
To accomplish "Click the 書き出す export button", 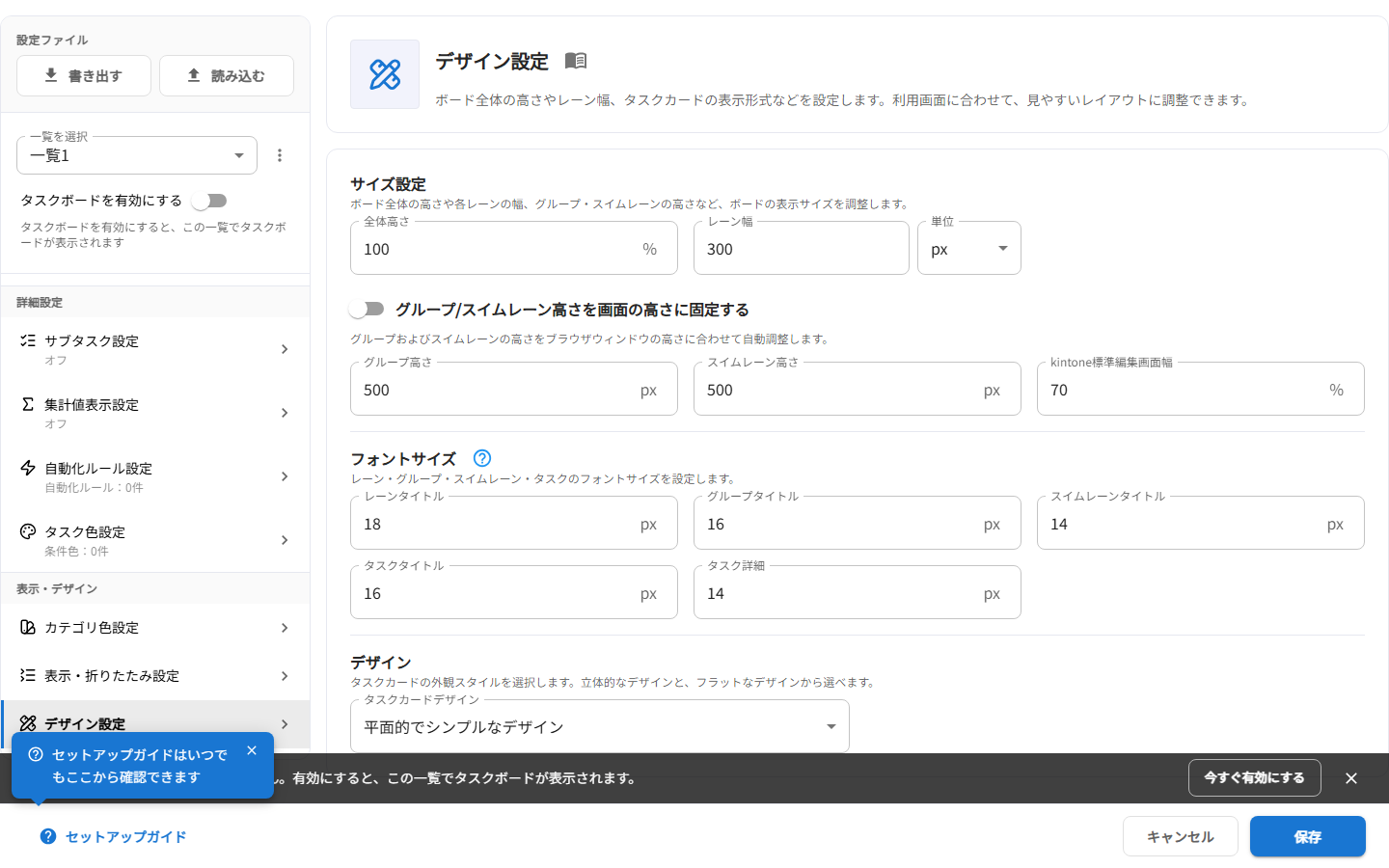I will pos(84,75).
